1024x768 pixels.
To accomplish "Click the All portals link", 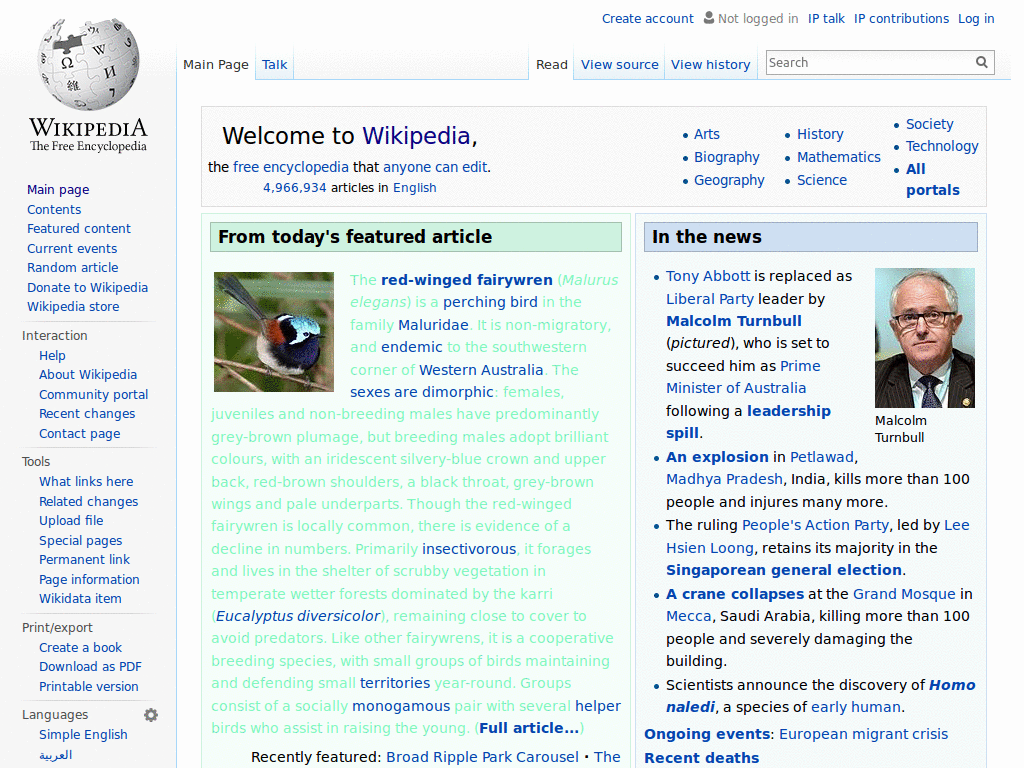I will pos(933,180).
